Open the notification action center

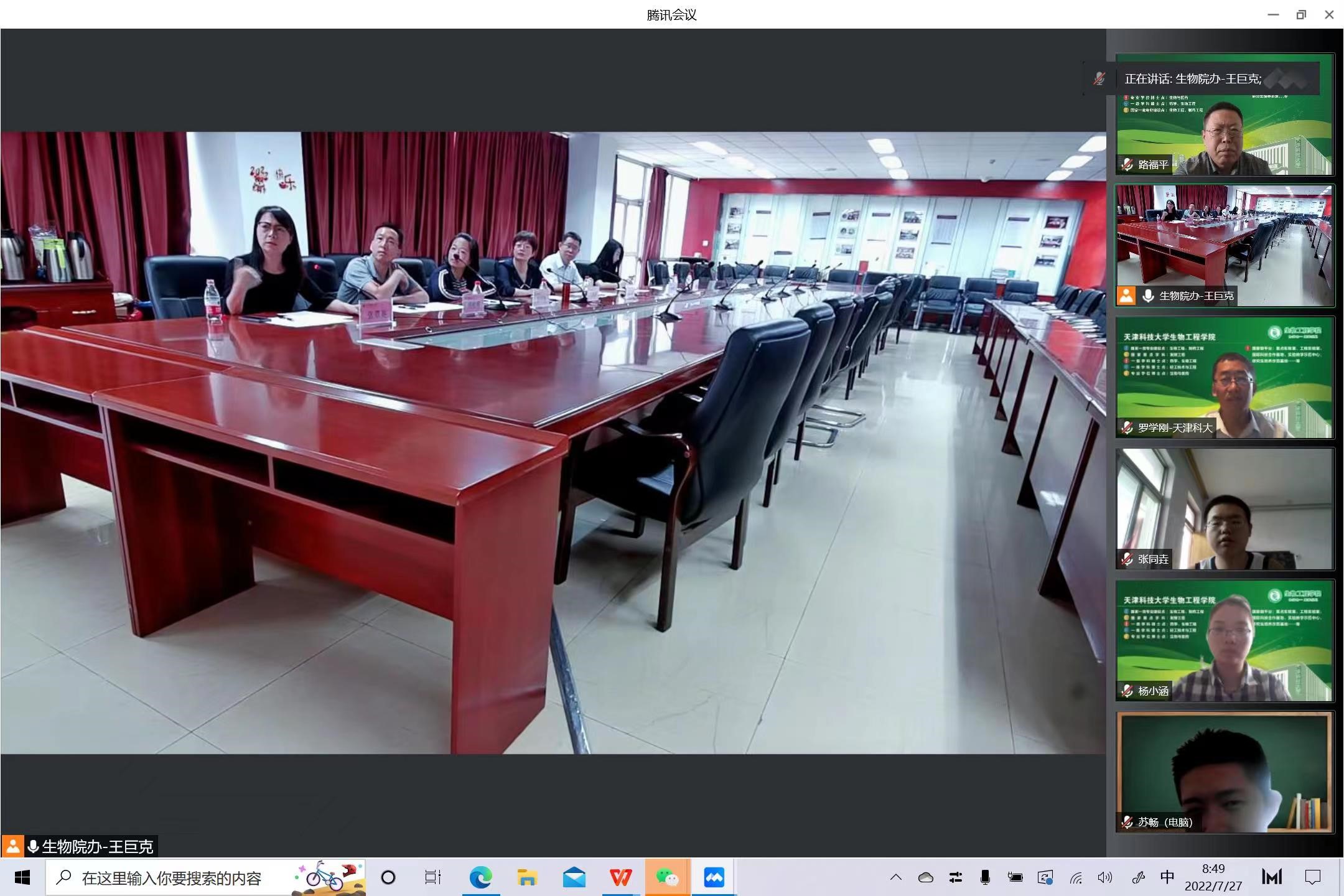click(x=1312, y=877)
